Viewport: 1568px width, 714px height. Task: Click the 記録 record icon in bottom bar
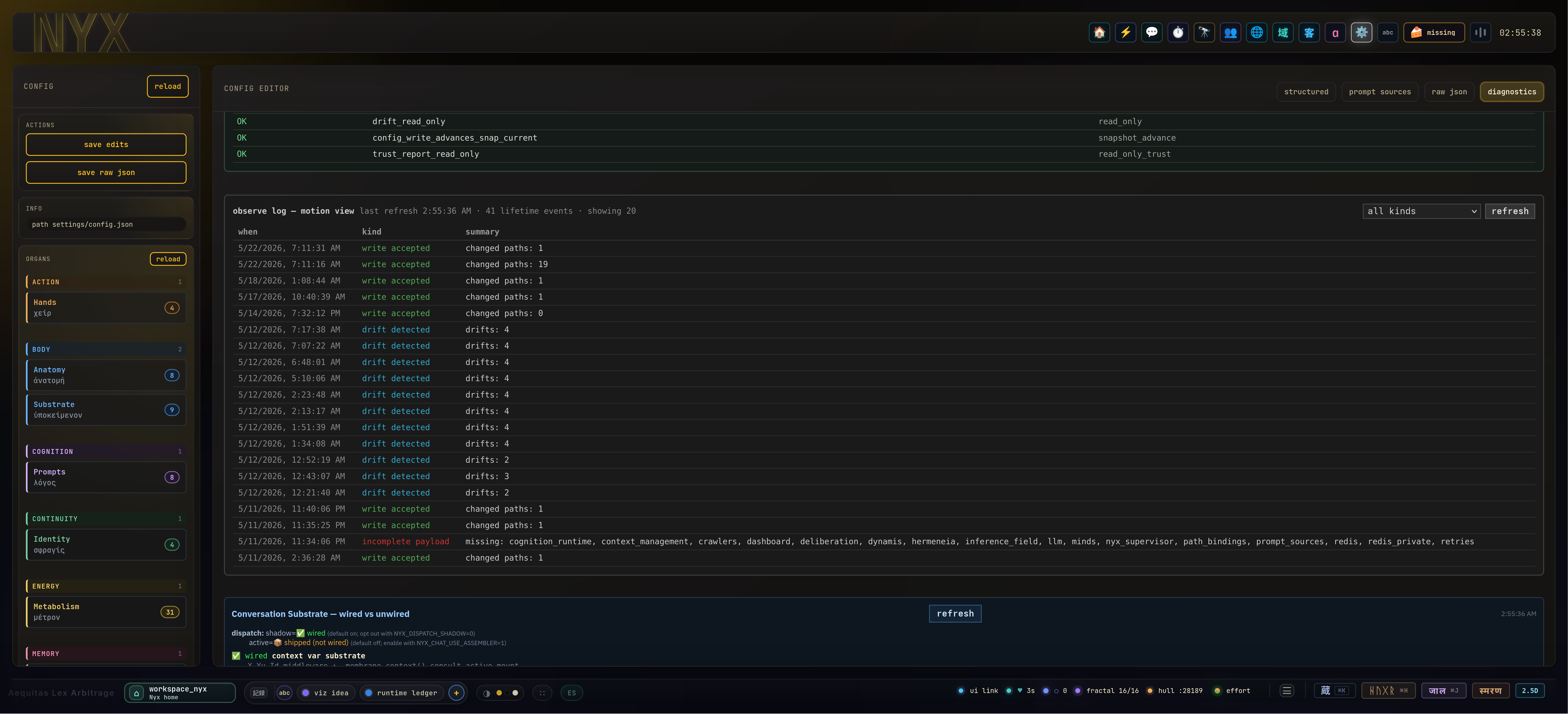coord(259,693)
